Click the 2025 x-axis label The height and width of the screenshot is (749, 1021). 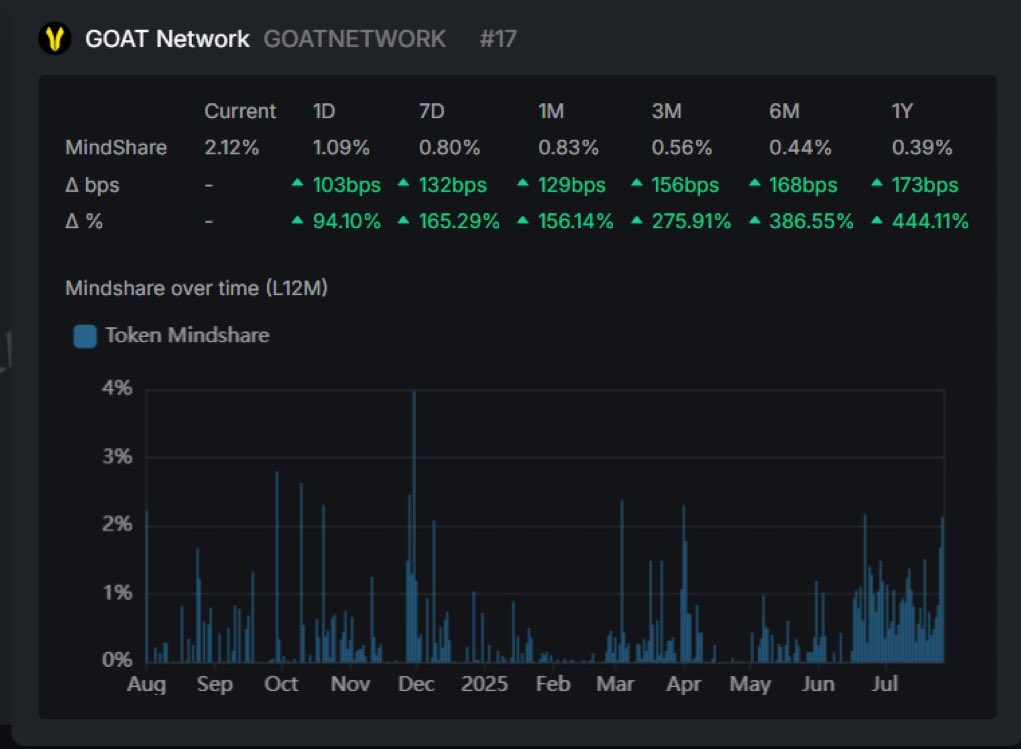(484, 684)
